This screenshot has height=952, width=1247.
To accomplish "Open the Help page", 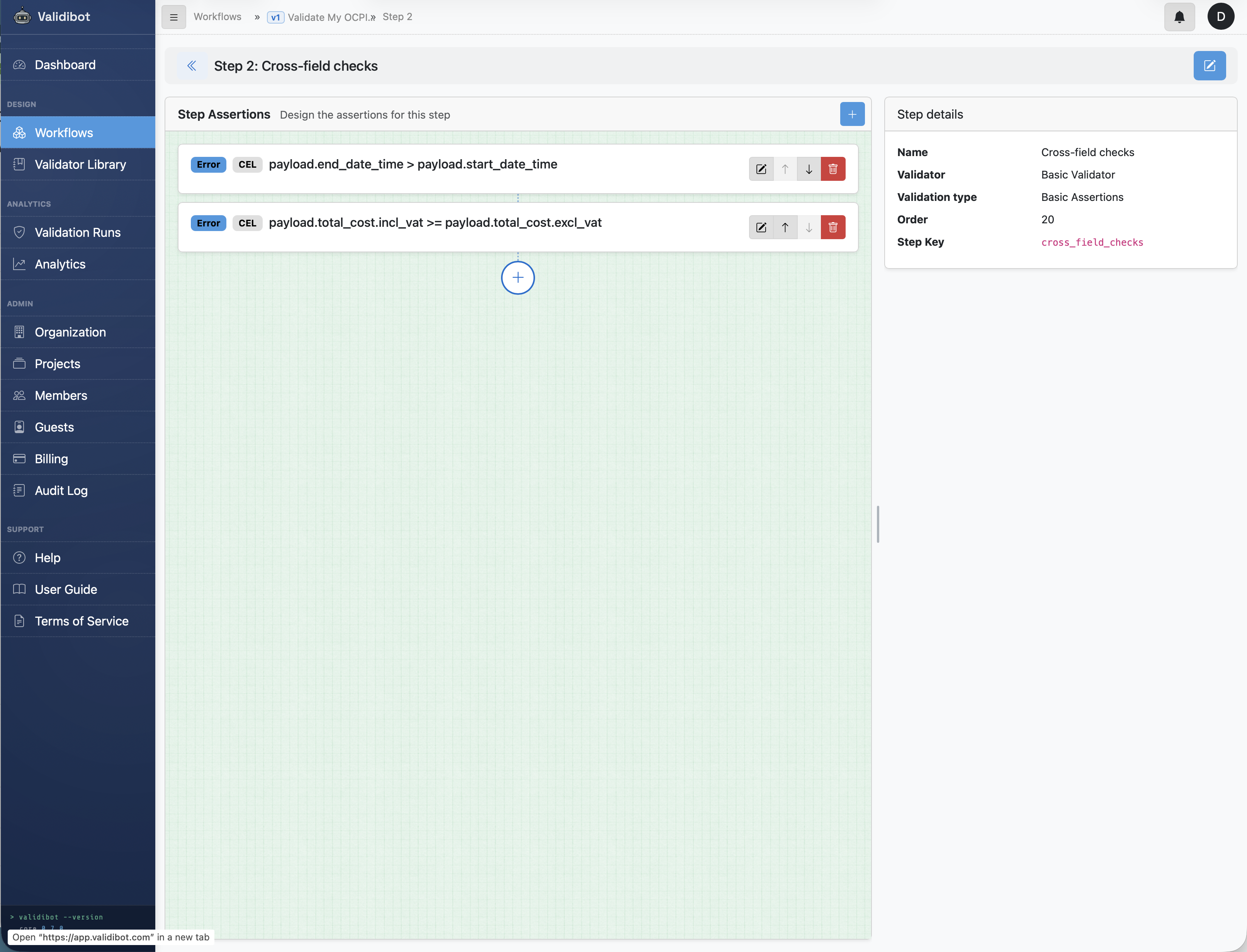I will point(78,558).
